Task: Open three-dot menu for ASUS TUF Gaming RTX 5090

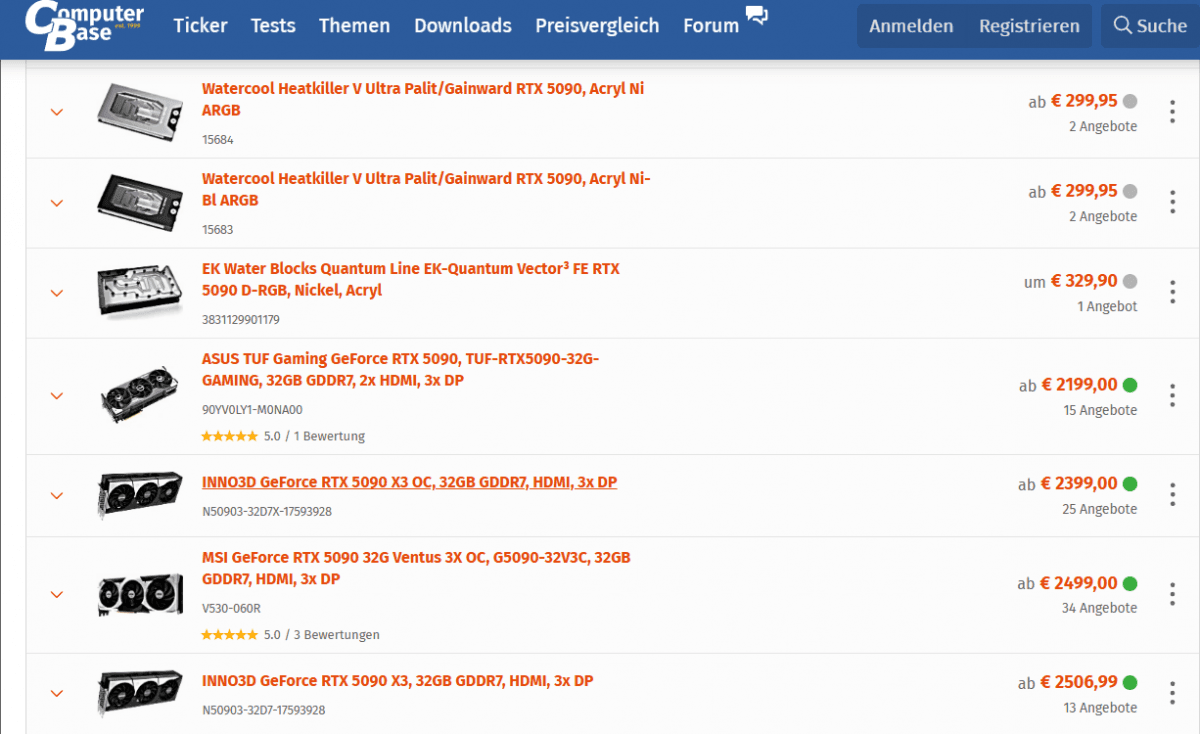Action: [x=1172, y=395]
